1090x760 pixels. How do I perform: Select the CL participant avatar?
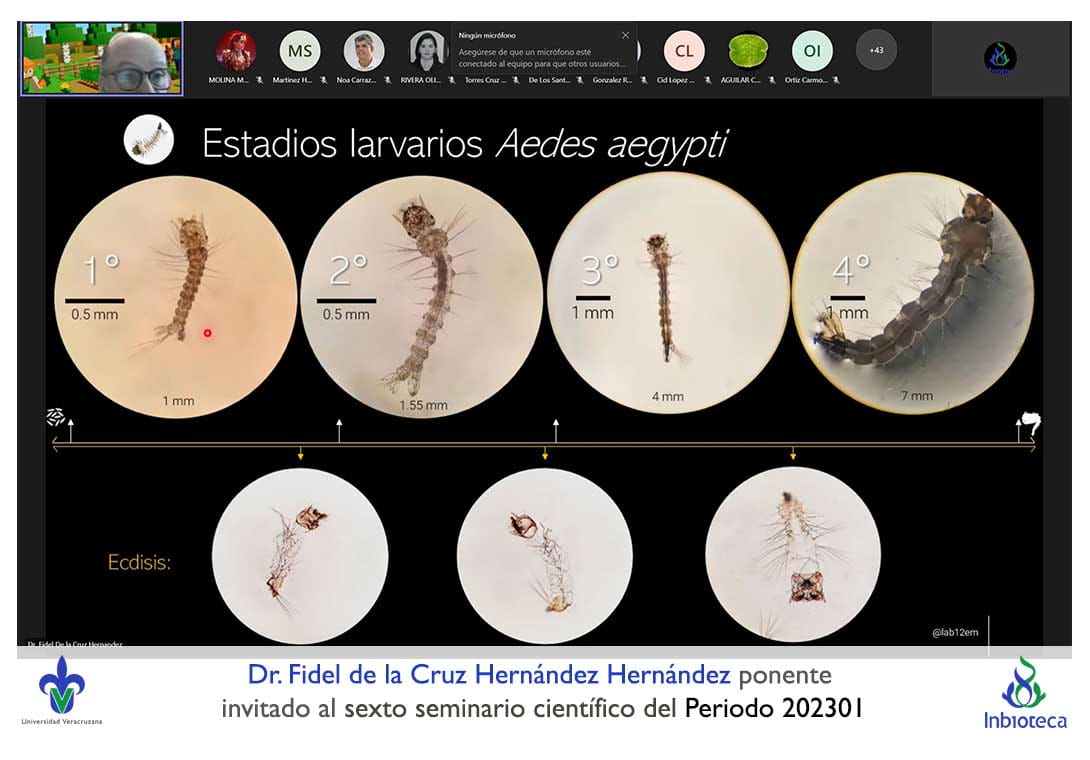pyautogui.click(x=684, y=50)
